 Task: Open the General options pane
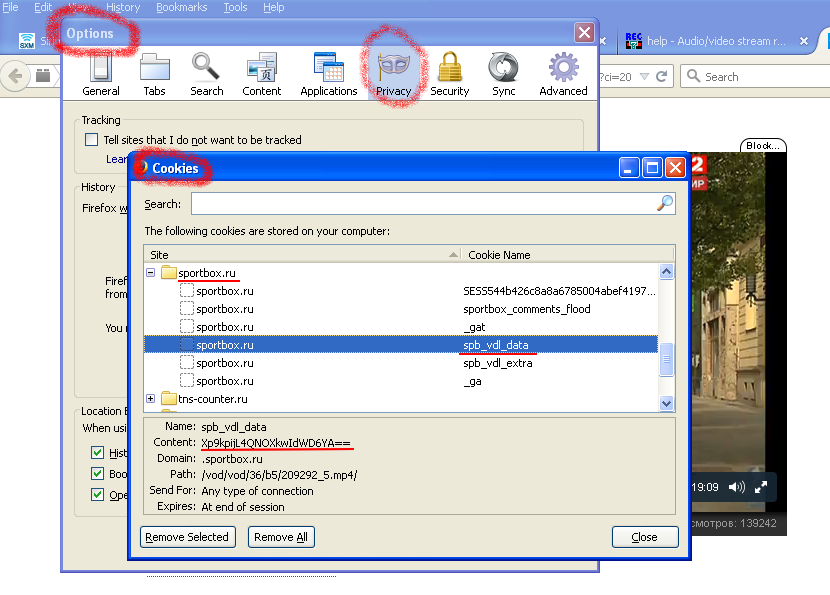coord(101,75)
